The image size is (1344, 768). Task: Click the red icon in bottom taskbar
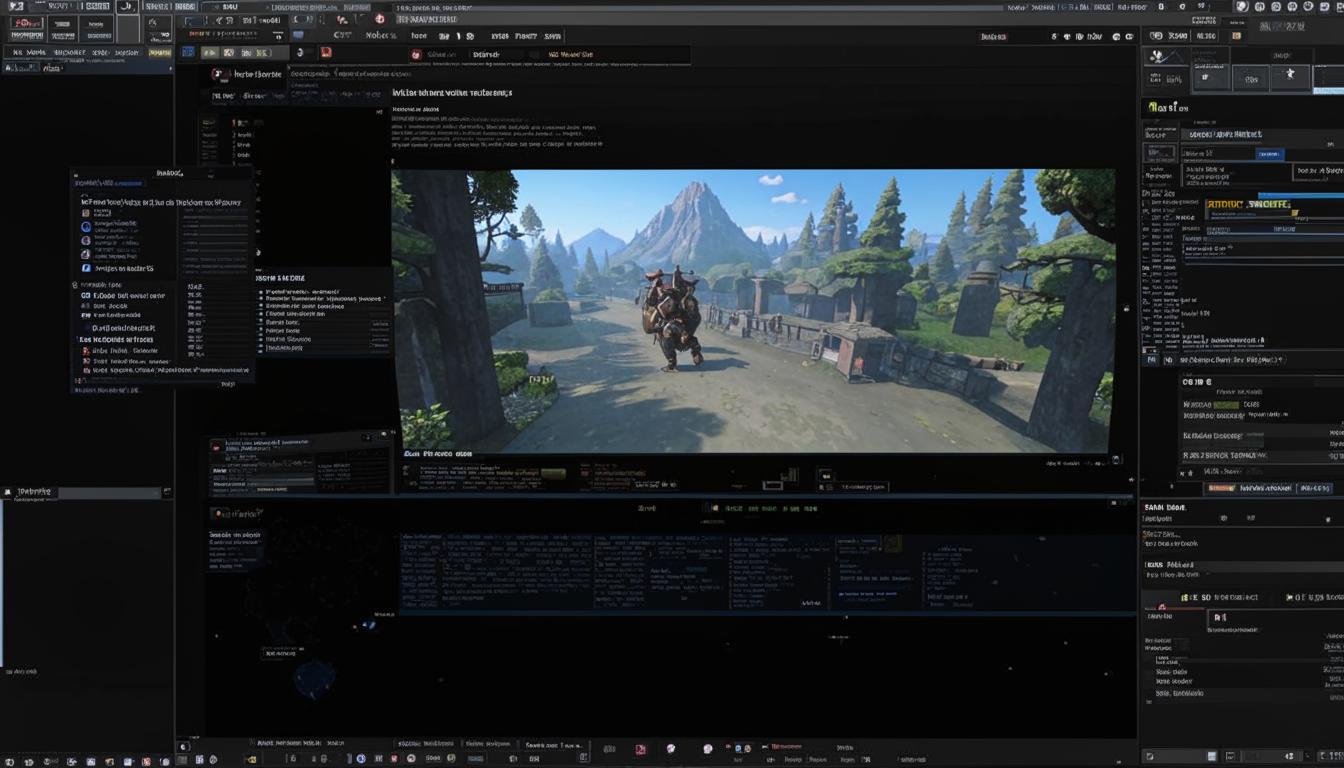point(640,748)
